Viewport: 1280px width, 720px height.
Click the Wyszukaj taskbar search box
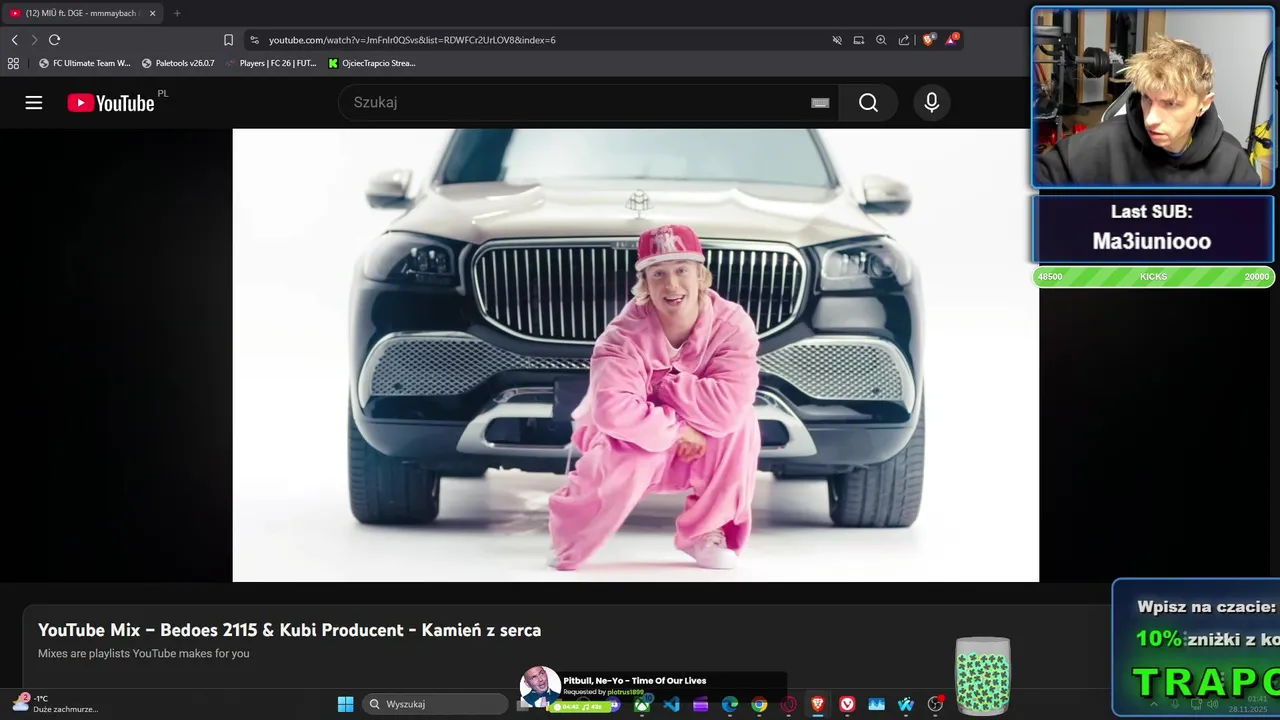tap(435, 704)
